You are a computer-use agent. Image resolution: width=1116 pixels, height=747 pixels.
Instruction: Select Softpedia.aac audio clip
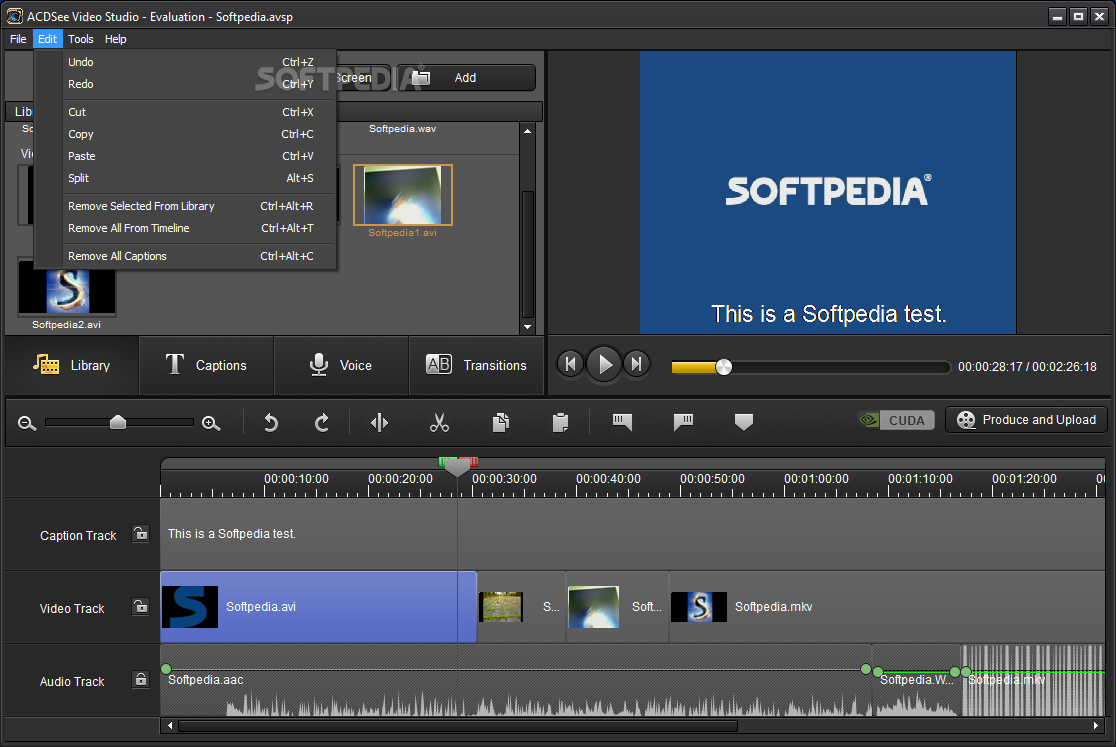(x=516, y=680)
